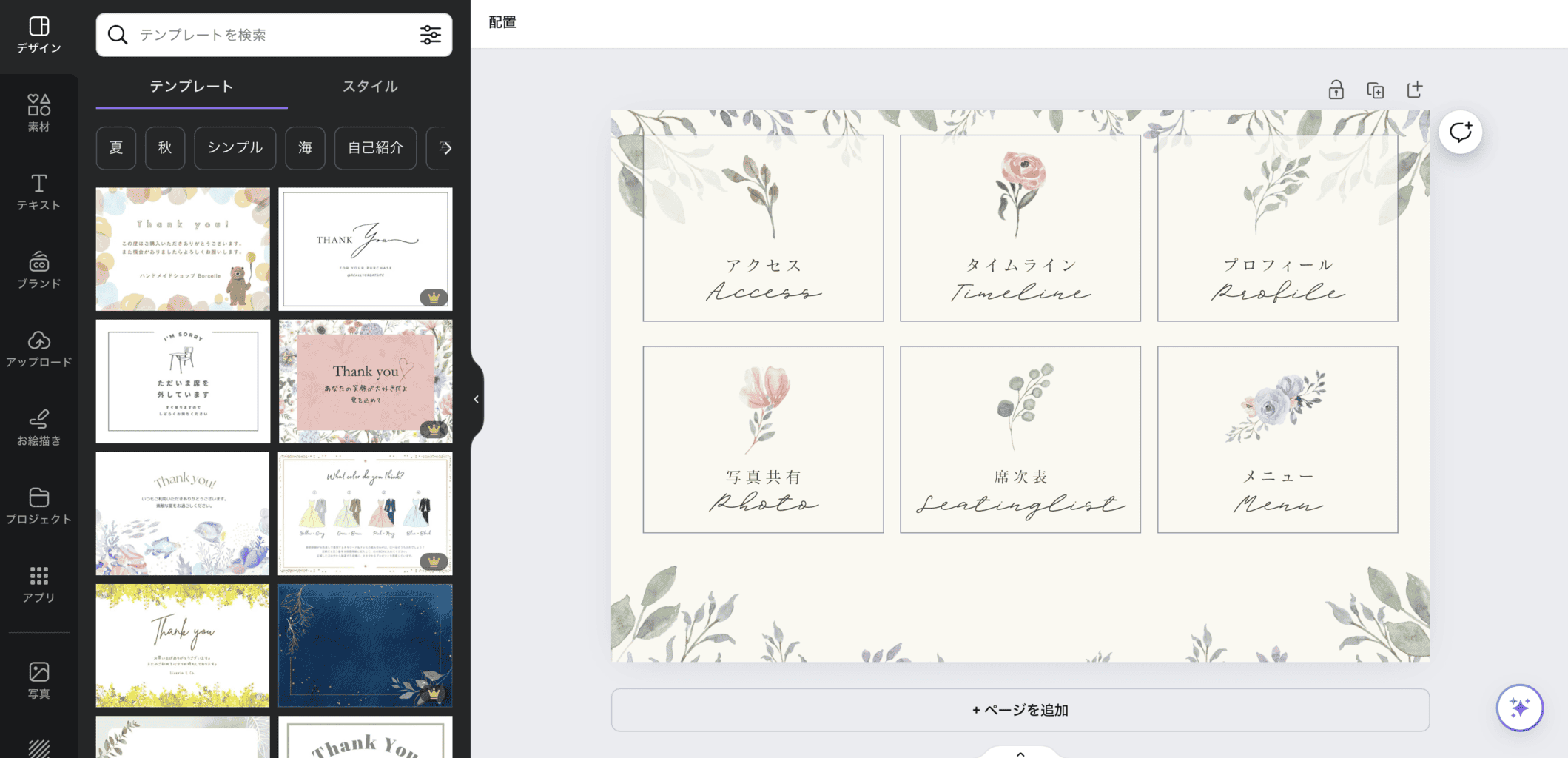Click the duplicate page icon
The image size is (1568, 758).
point(1375,90)
